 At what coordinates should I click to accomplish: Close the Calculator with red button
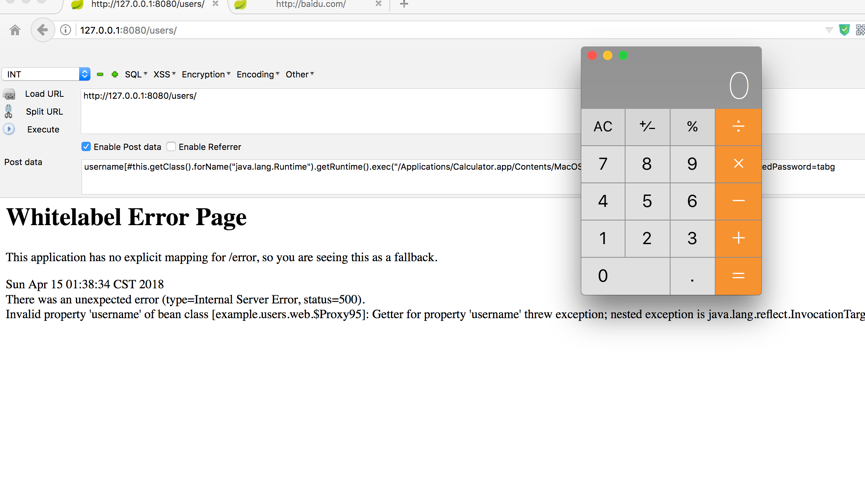pos(592,55)
